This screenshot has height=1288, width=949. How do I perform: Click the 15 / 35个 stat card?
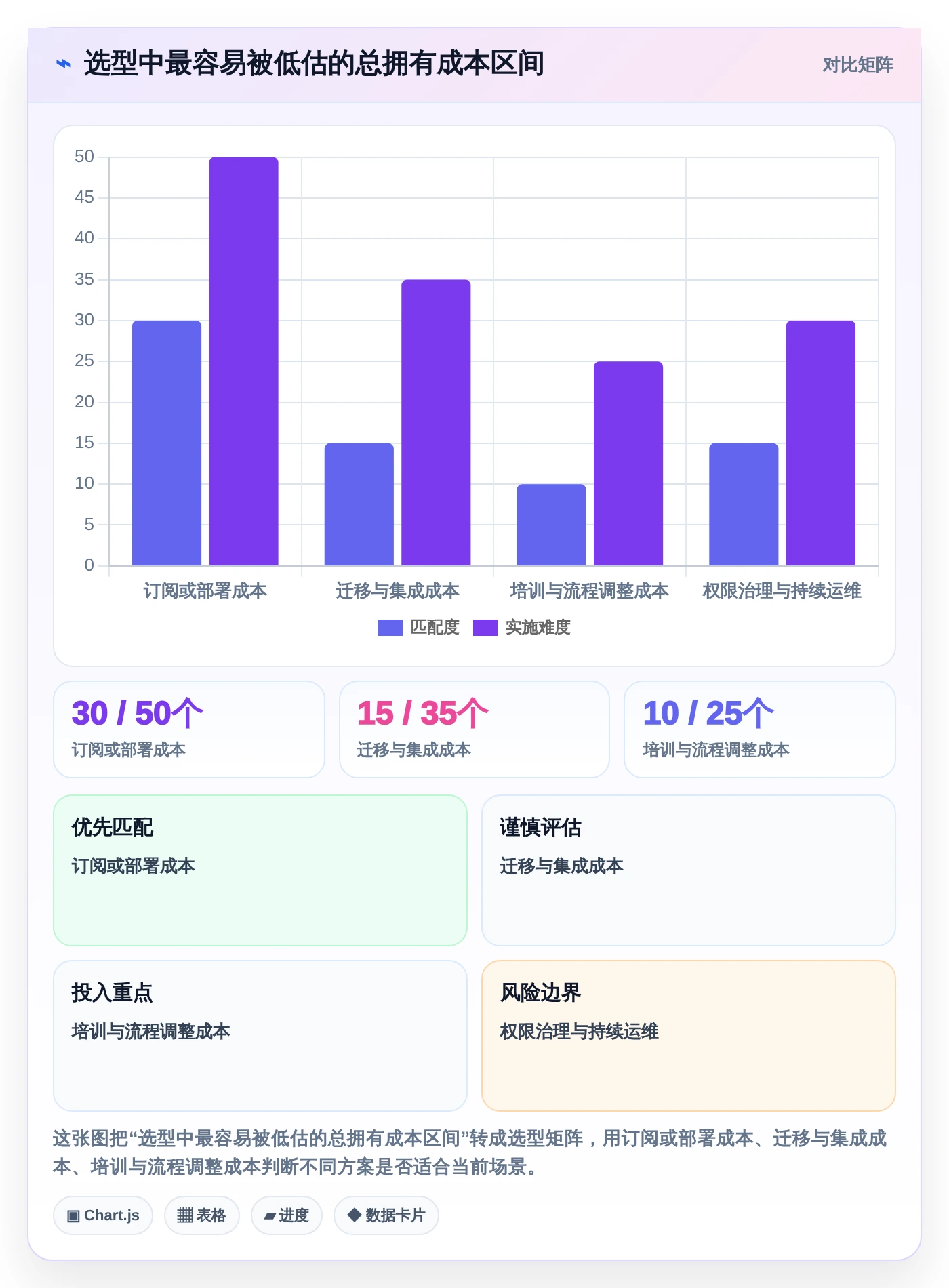click(x=474, y=729)
